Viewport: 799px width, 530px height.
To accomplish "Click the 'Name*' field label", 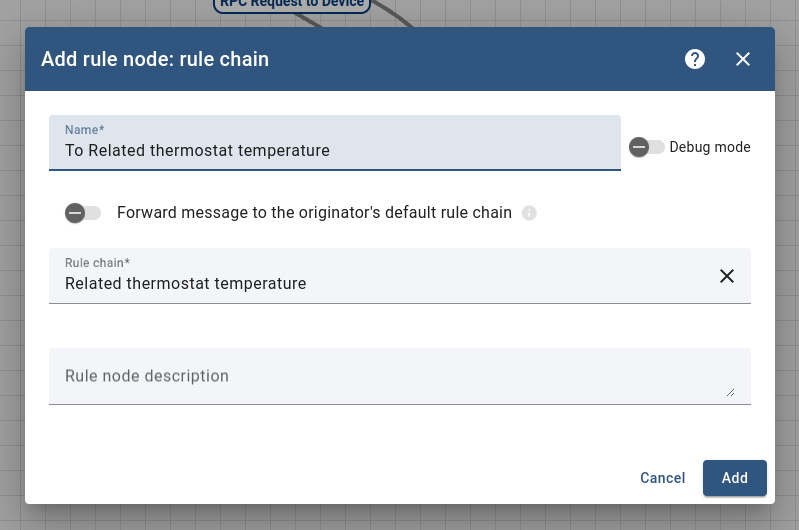I will pyautogui.click(x=85, y=130).
